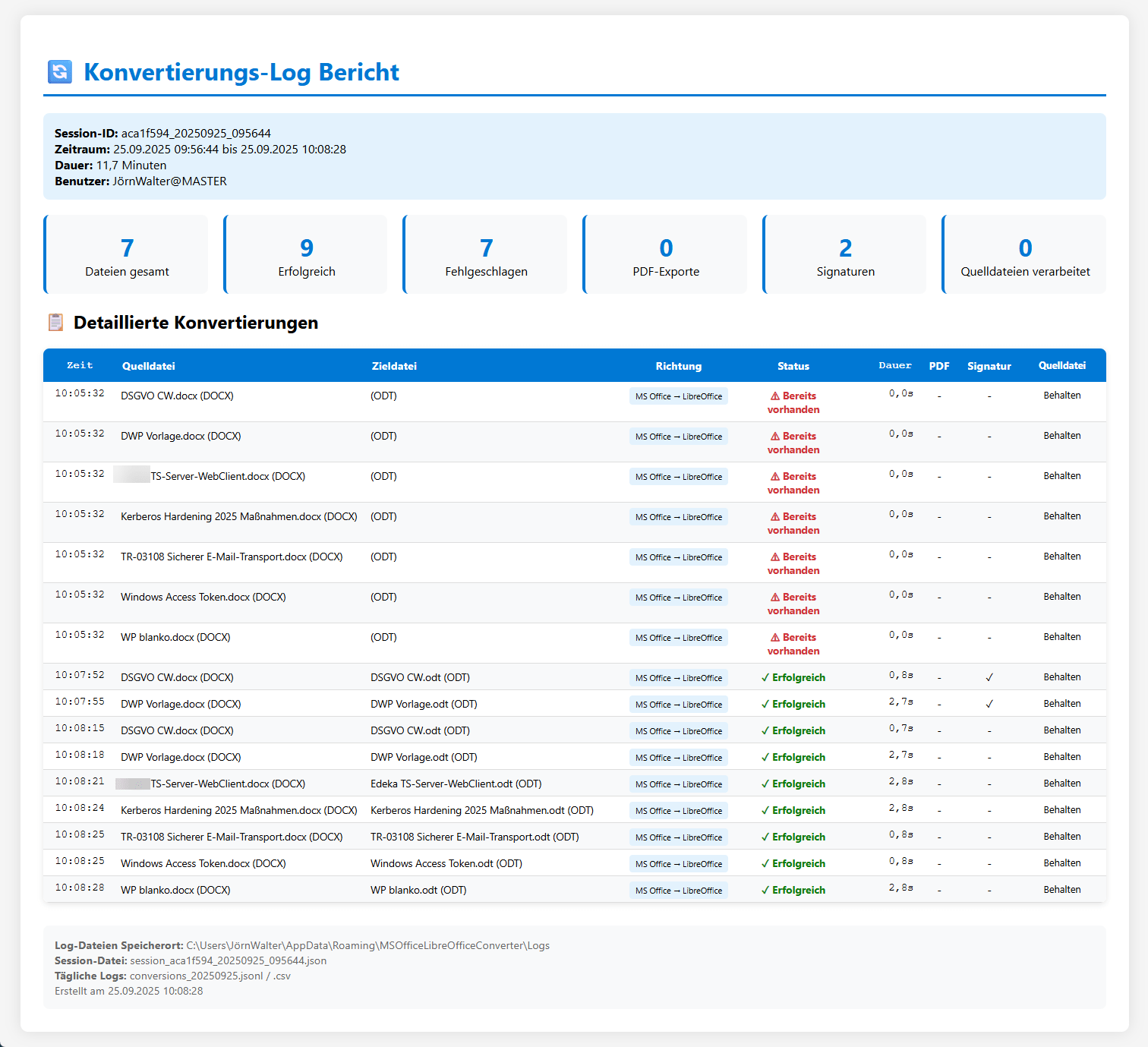Select the Zeit column header
This screenshot has width=1148, height=1047.
(80, 366)
